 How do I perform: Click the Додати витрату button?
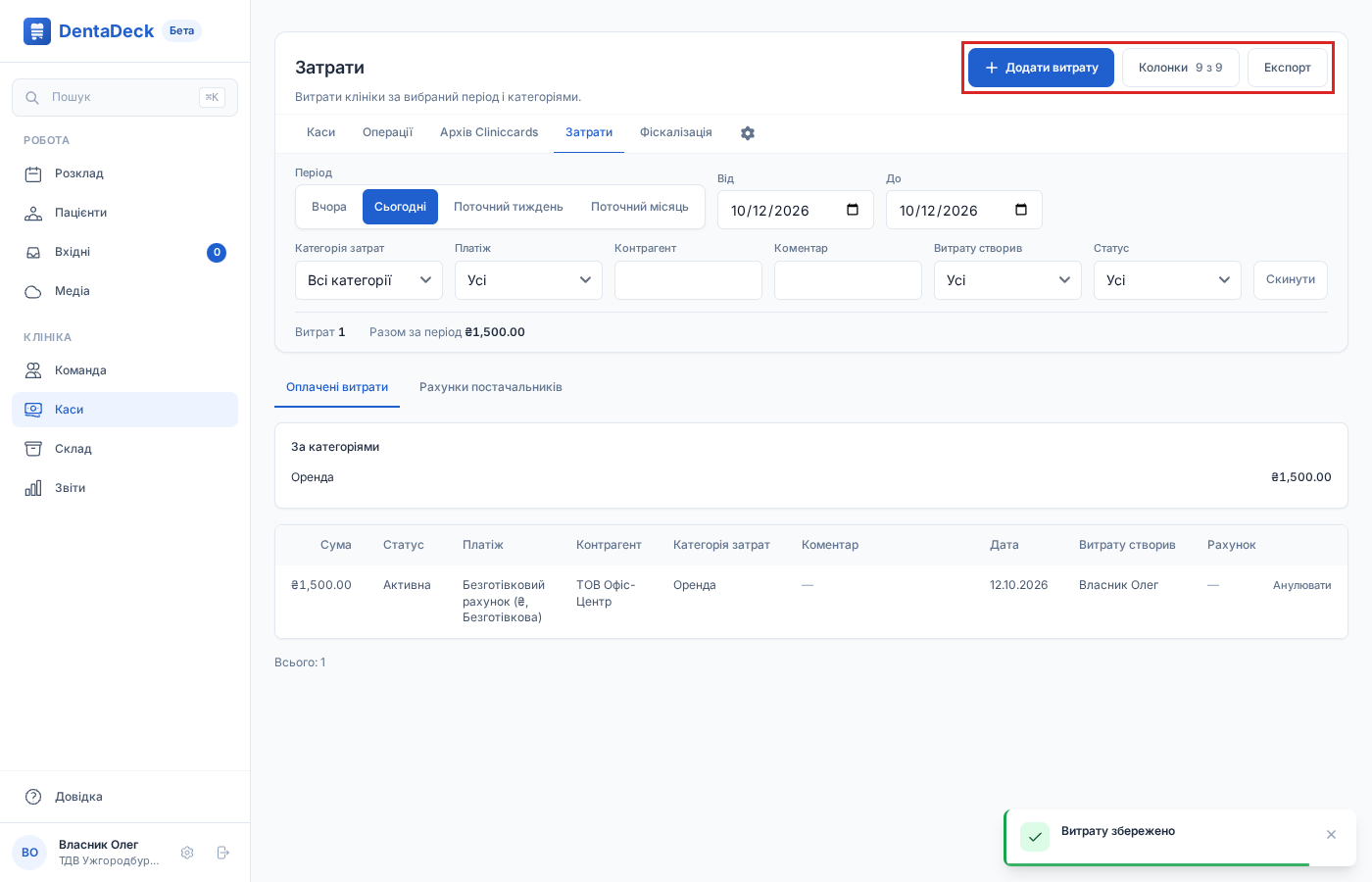(1041, 68)
